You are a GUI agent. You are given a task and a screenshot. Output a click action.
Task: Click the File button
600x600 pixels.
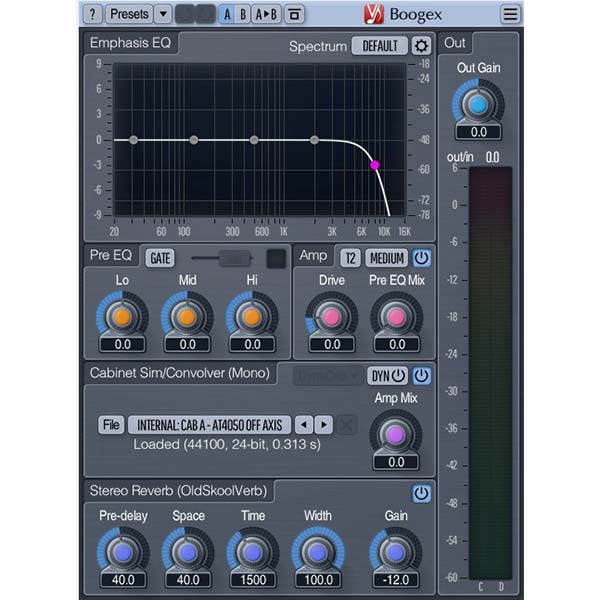click(x=111, y=425)
